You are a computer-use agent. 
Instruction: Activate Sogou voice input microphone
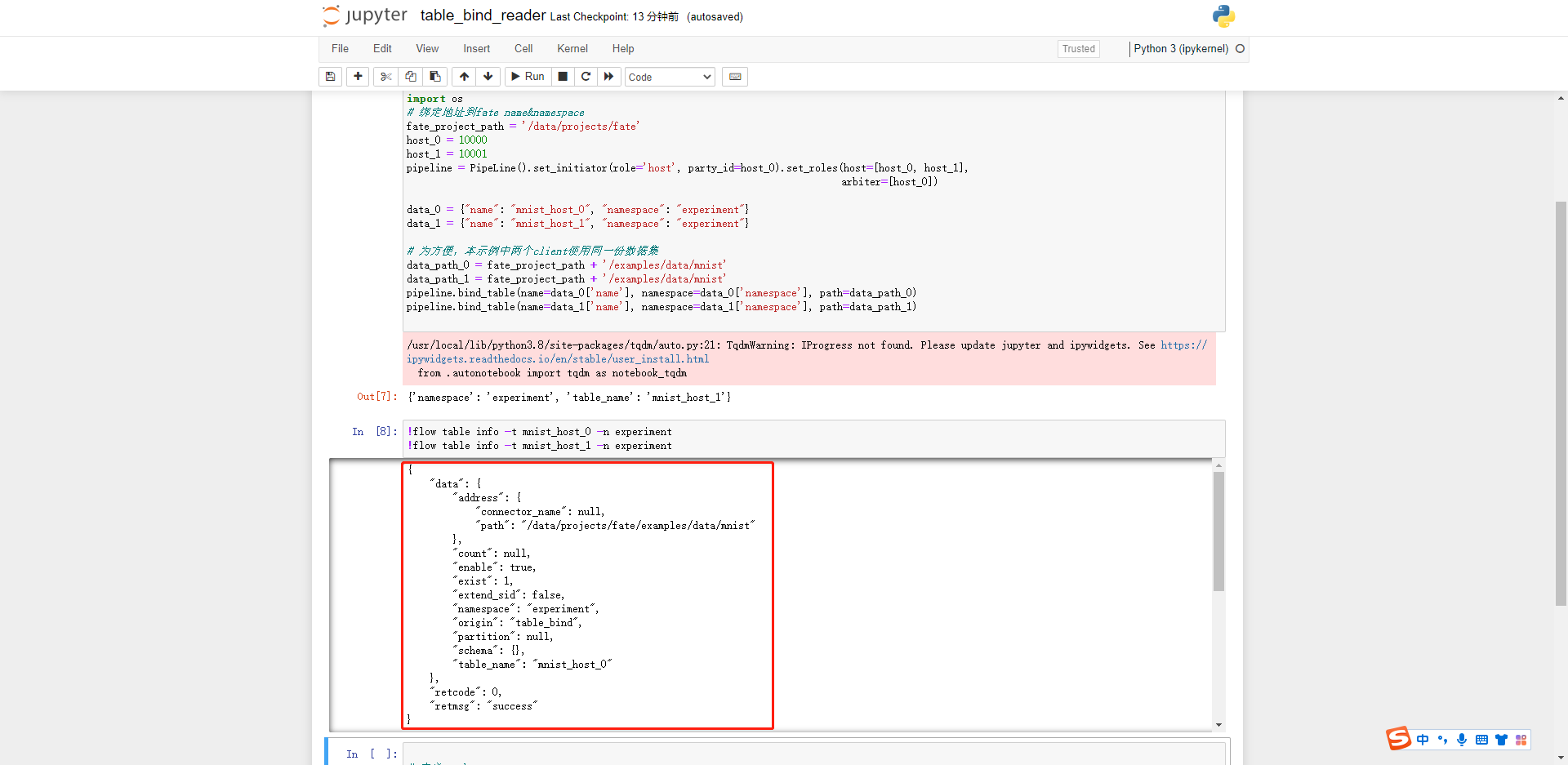1461,740
